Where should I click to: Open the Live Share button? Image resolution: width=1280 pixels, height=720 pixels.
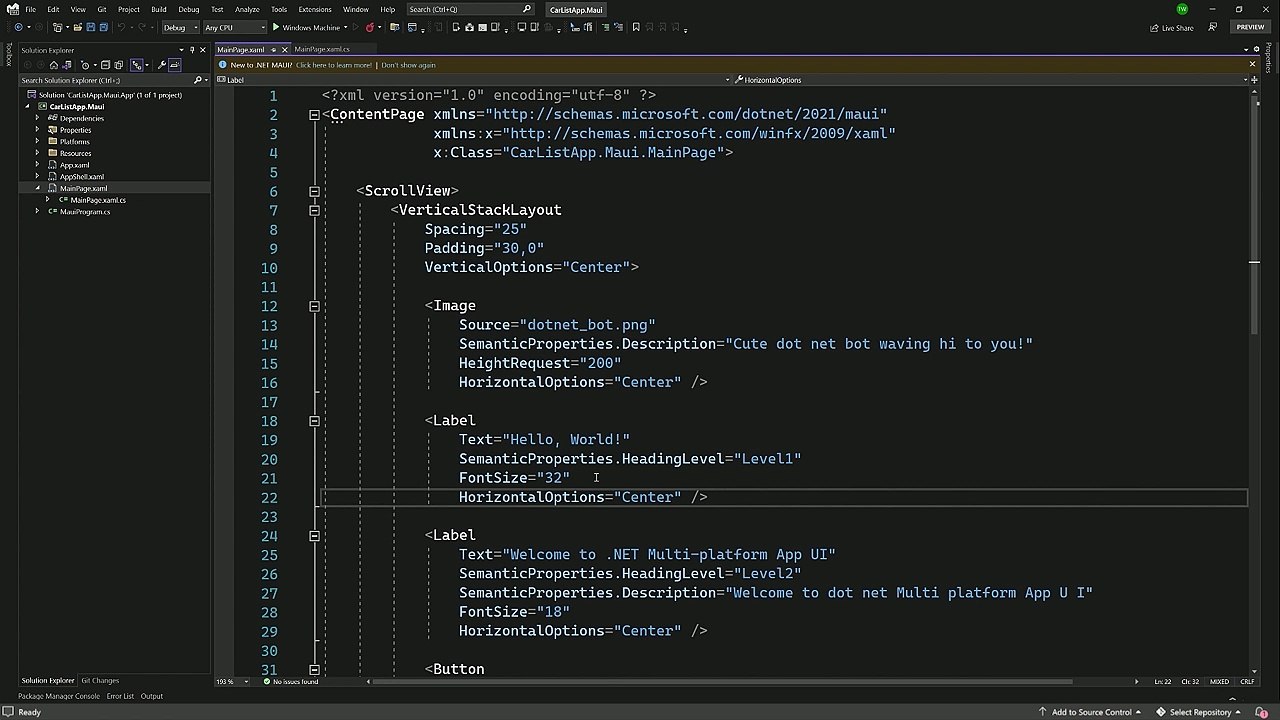[1172, 28]
